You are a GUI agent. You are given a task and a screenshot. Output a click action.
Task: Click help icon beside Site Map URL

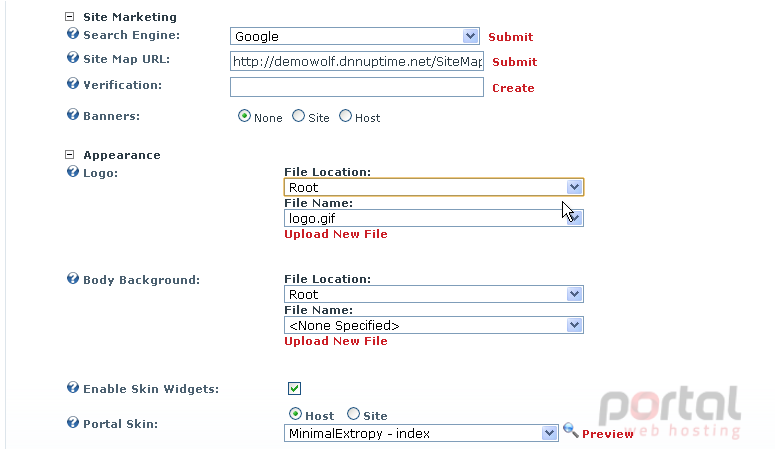coord(73,57)
